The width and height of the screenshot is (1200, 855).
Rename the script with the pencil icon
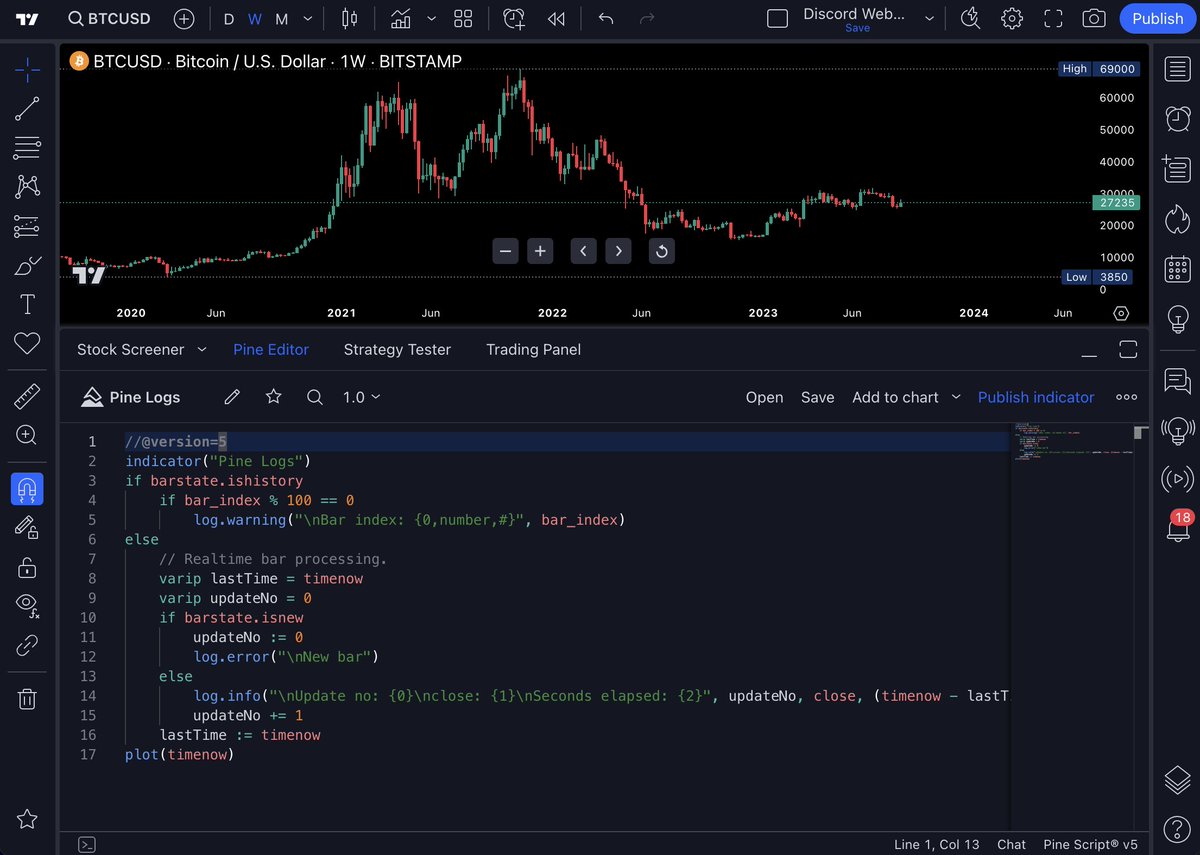[232, 397]
